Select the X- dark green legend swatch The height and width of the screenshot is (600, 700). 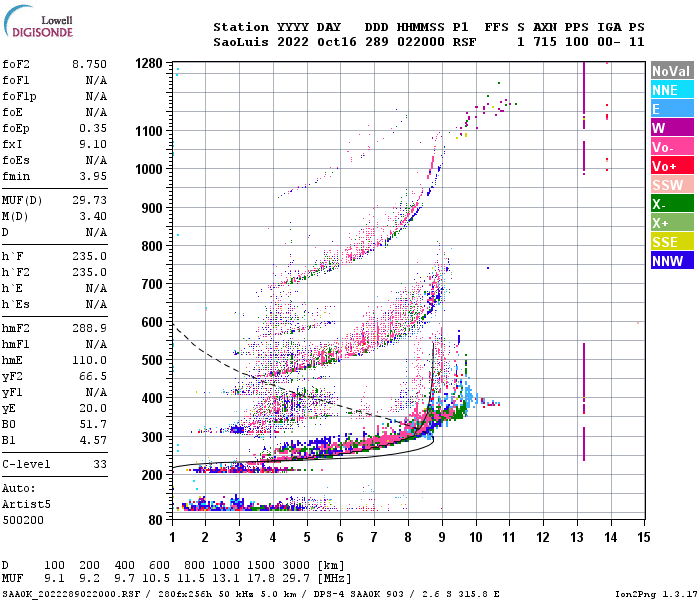pyautogui.click(x=672, y=204)
